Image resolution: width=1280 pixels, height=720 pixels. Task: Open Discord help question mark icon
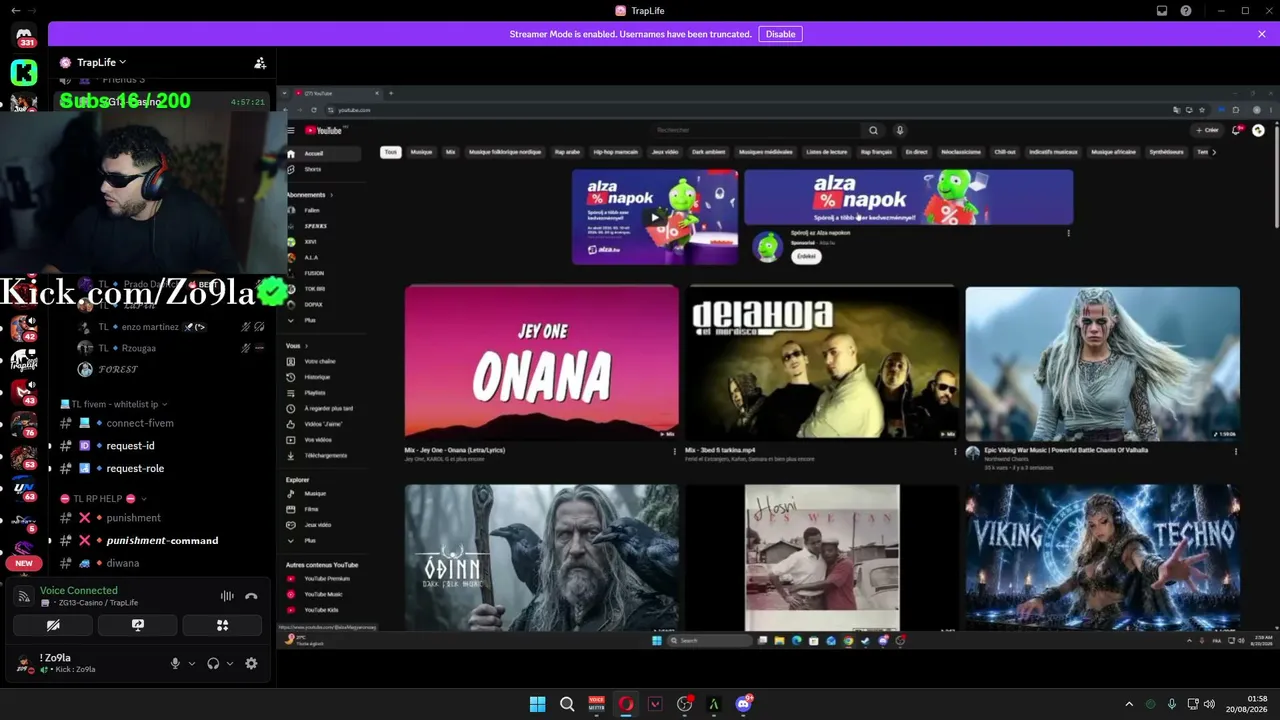[x=1186, y=11]
